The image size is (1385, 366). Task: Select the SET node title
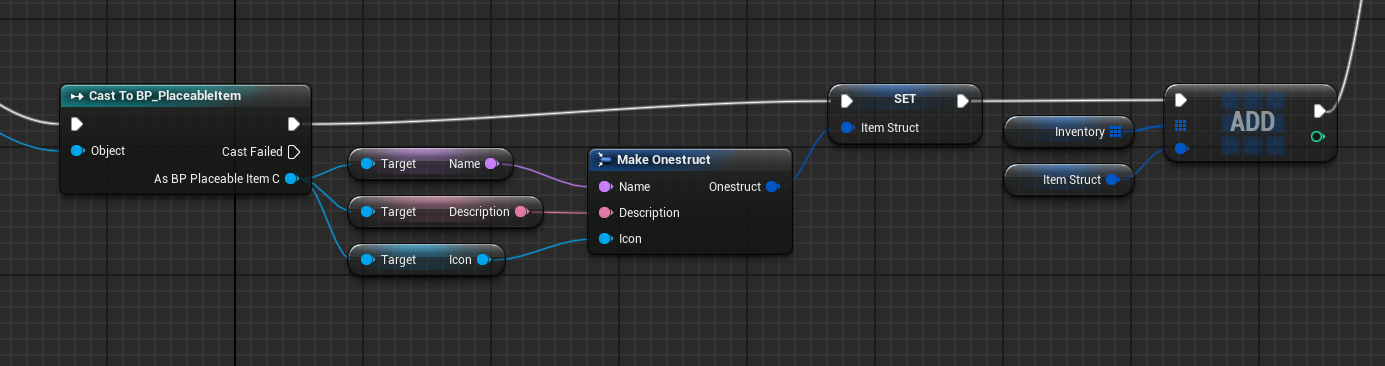click(904, 100)
